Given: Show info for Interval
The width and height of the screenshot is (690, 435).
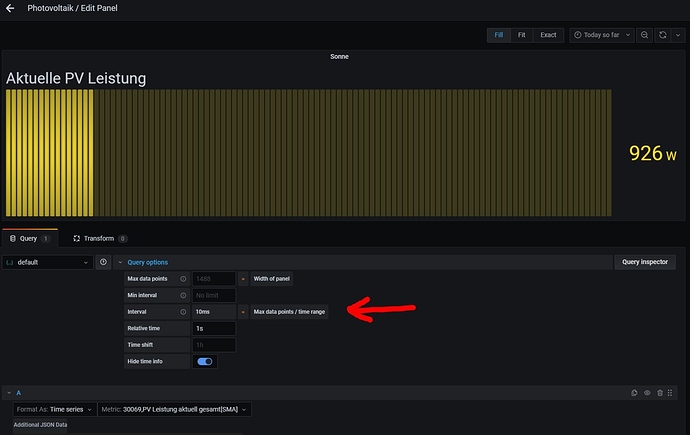Looking at the screenshot, I should tap(183, 312).
